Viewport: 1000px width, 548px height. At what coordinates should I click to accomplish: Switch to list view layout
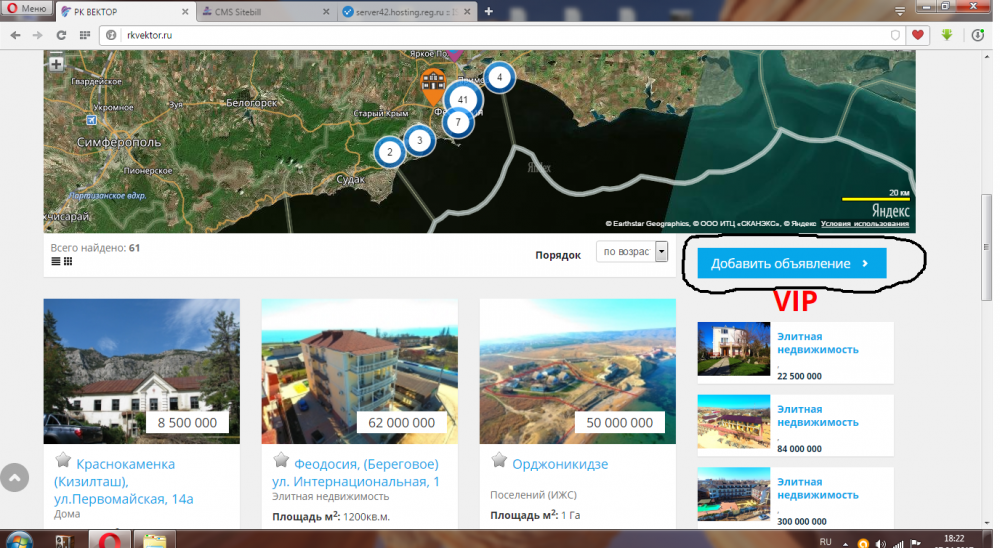coord(56,261)
